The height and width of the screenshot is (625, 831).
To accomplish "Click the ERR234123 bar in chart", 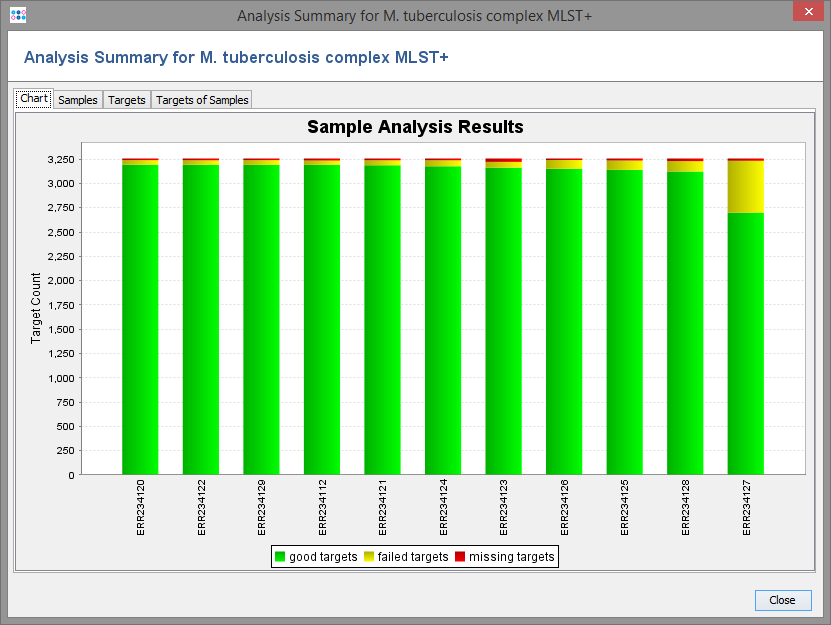I will [x=503, y=320].
